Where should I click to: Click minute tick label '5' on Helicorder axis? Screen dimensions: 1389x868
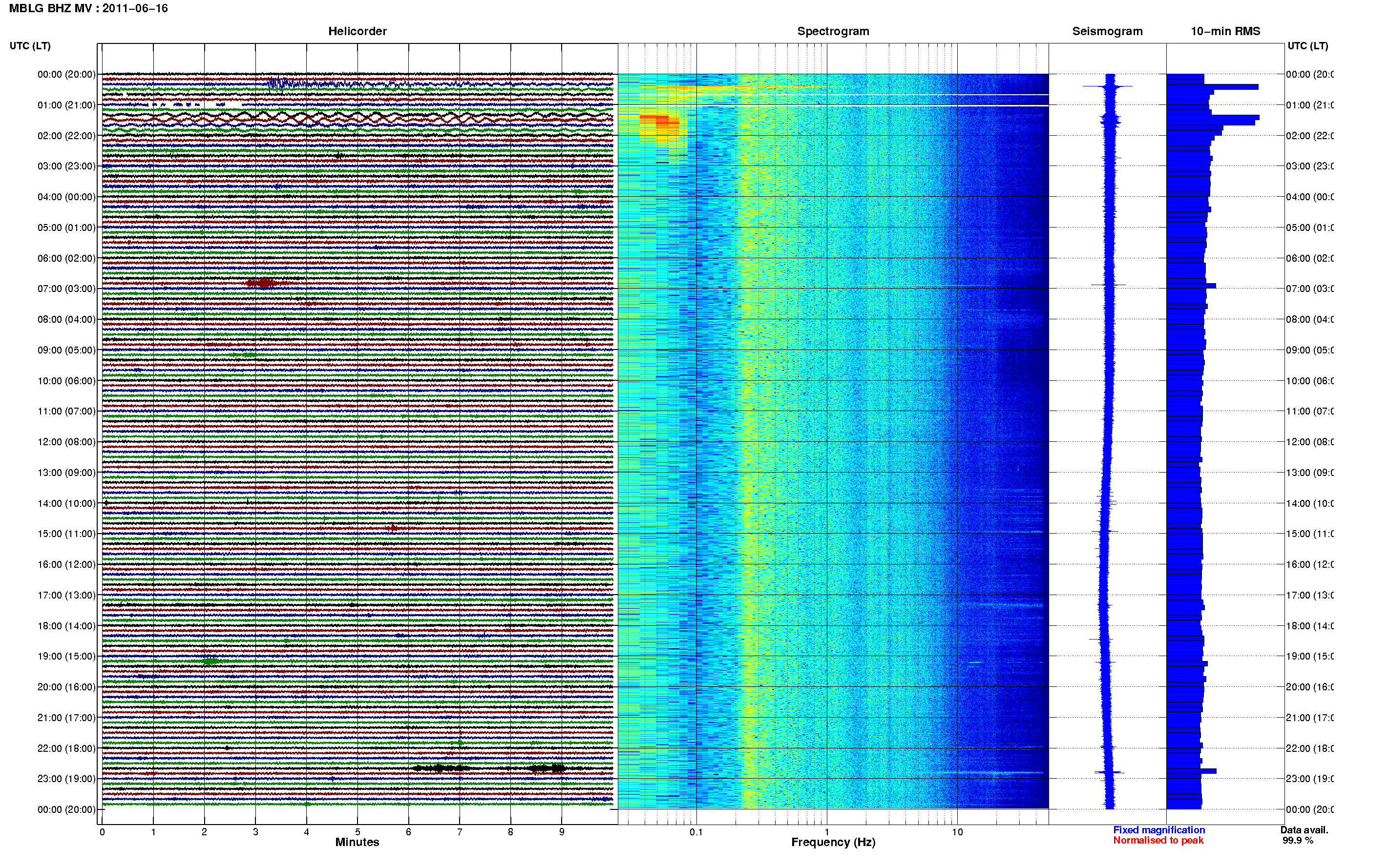coord(358,832)
